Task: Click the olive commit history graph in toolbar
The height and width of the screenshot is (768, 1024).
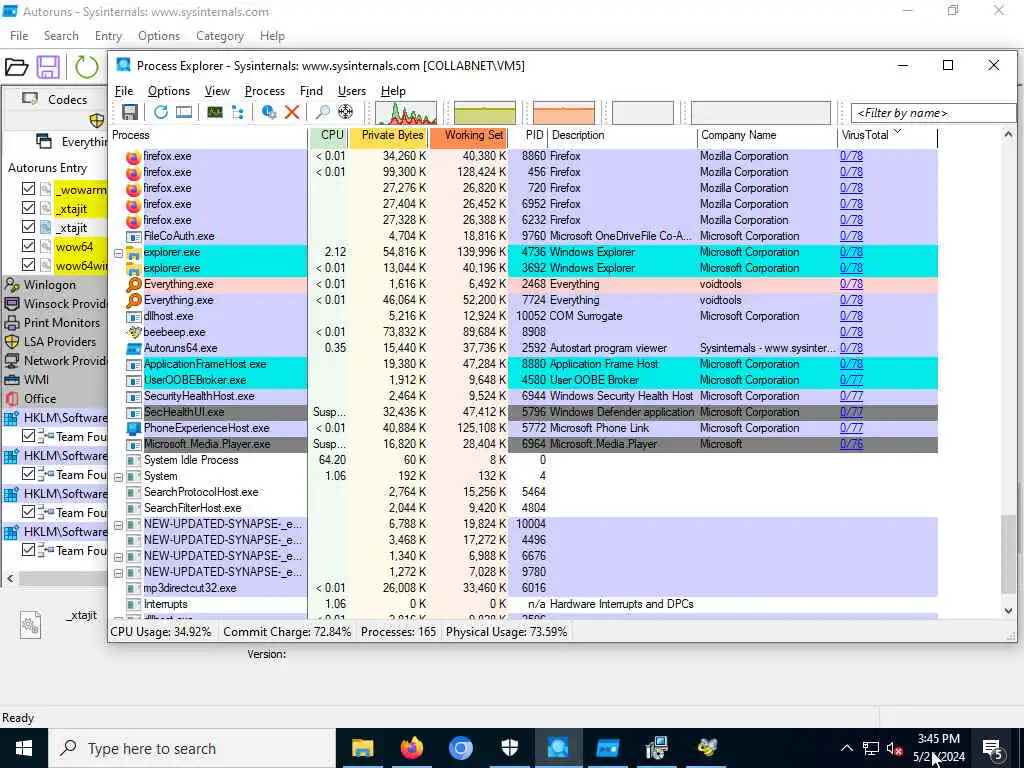Action: 485,112
